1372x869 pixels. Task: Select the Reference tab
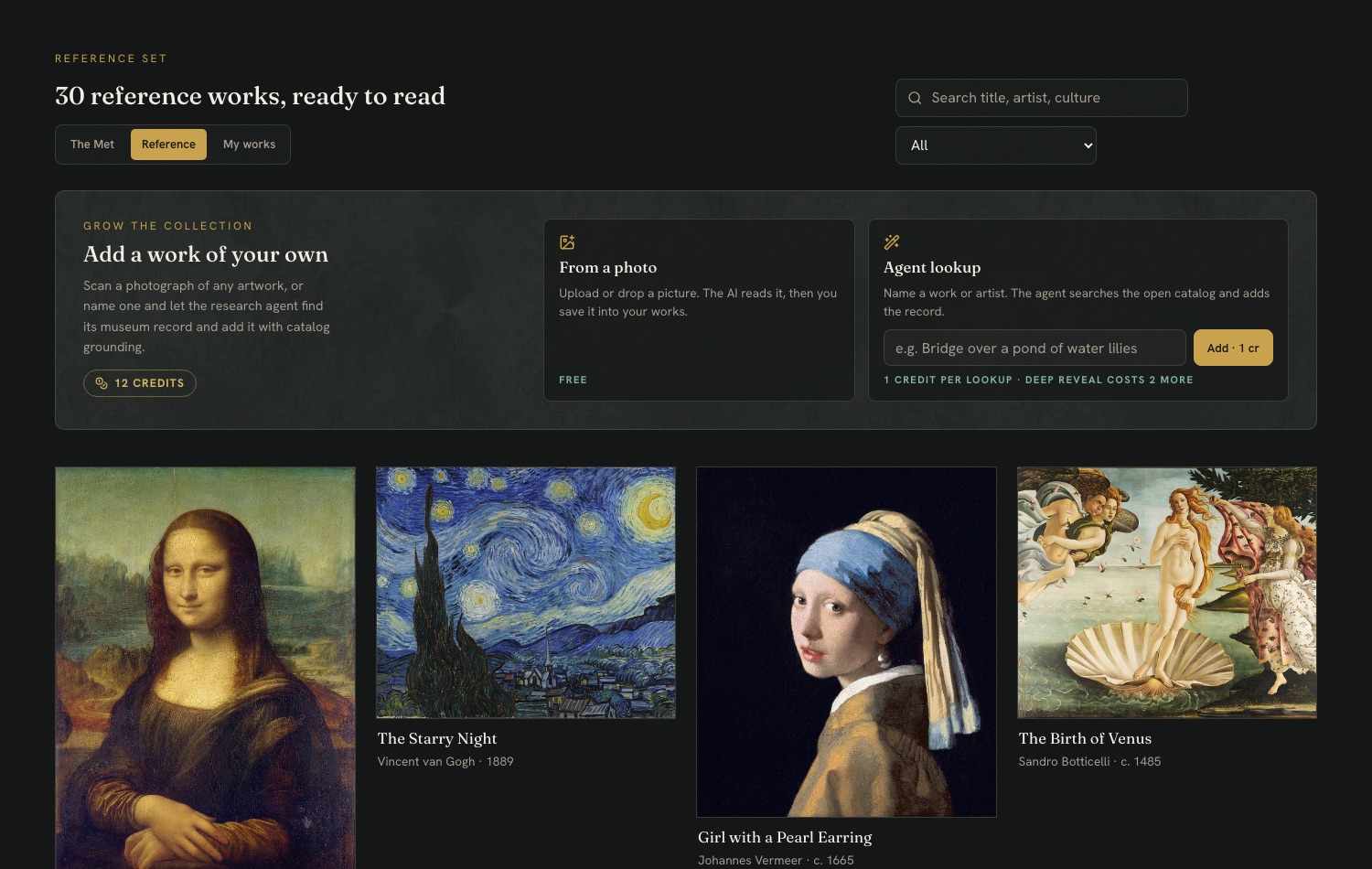[x=168, y=145]
